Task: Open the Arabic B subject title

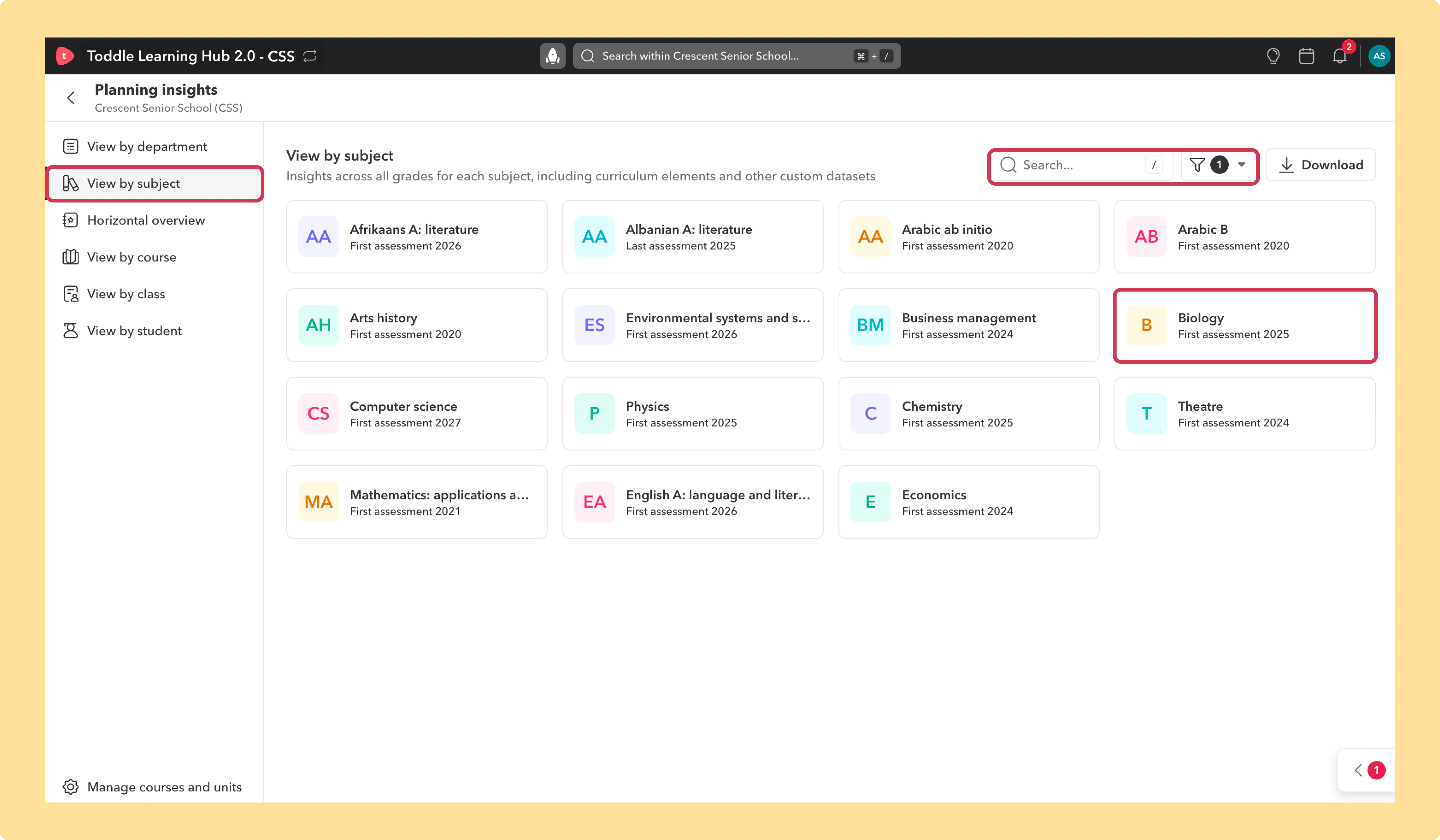Action: pyautogui.click(x=1203, y=229)
